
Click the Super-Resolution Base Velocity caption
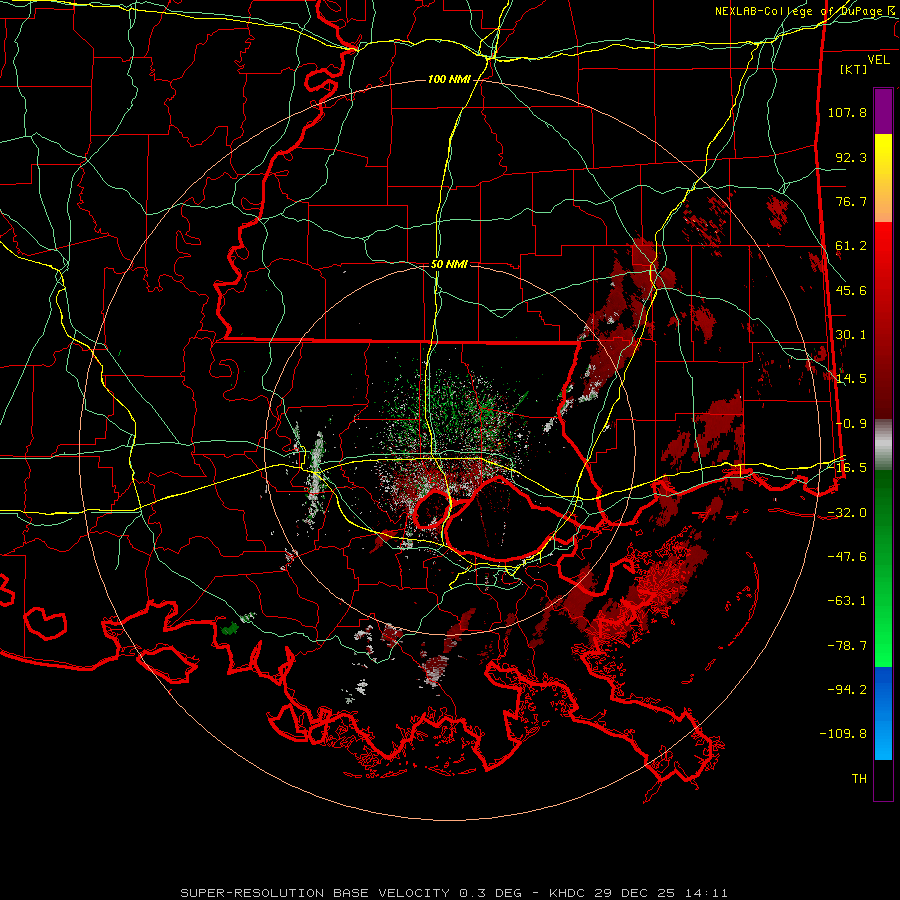pos(453,893)
